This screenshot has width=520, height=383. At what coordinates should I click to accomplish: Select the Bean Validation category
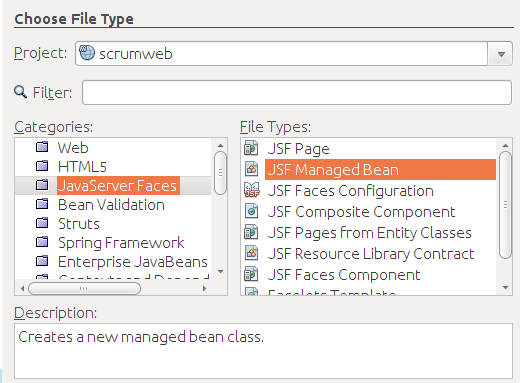point(111,204)
